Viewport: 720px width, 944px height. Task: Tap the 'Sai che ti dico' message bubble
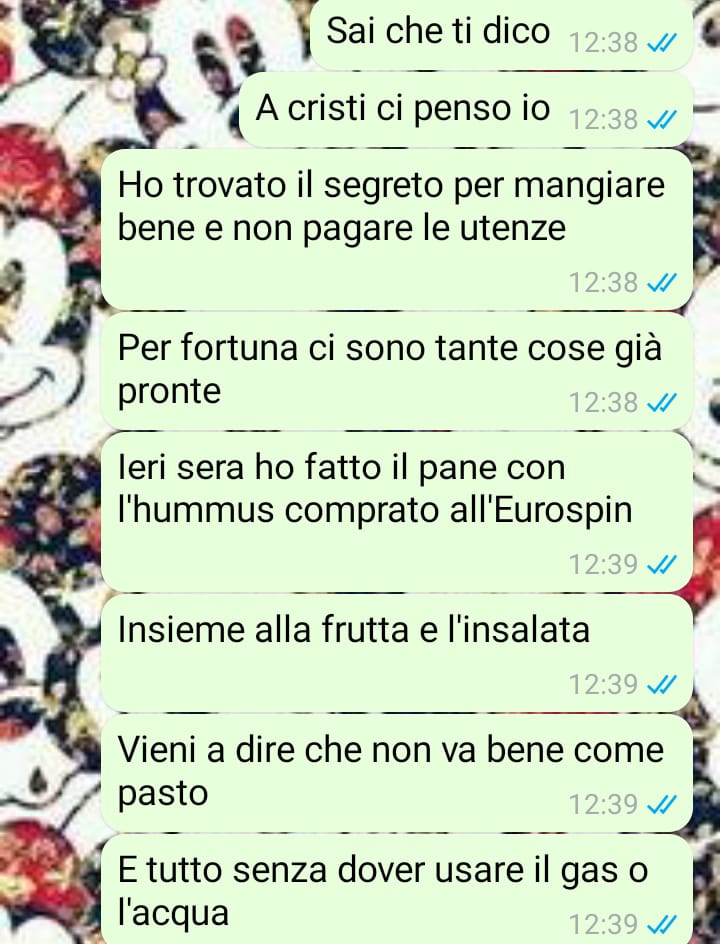[501, 34]
